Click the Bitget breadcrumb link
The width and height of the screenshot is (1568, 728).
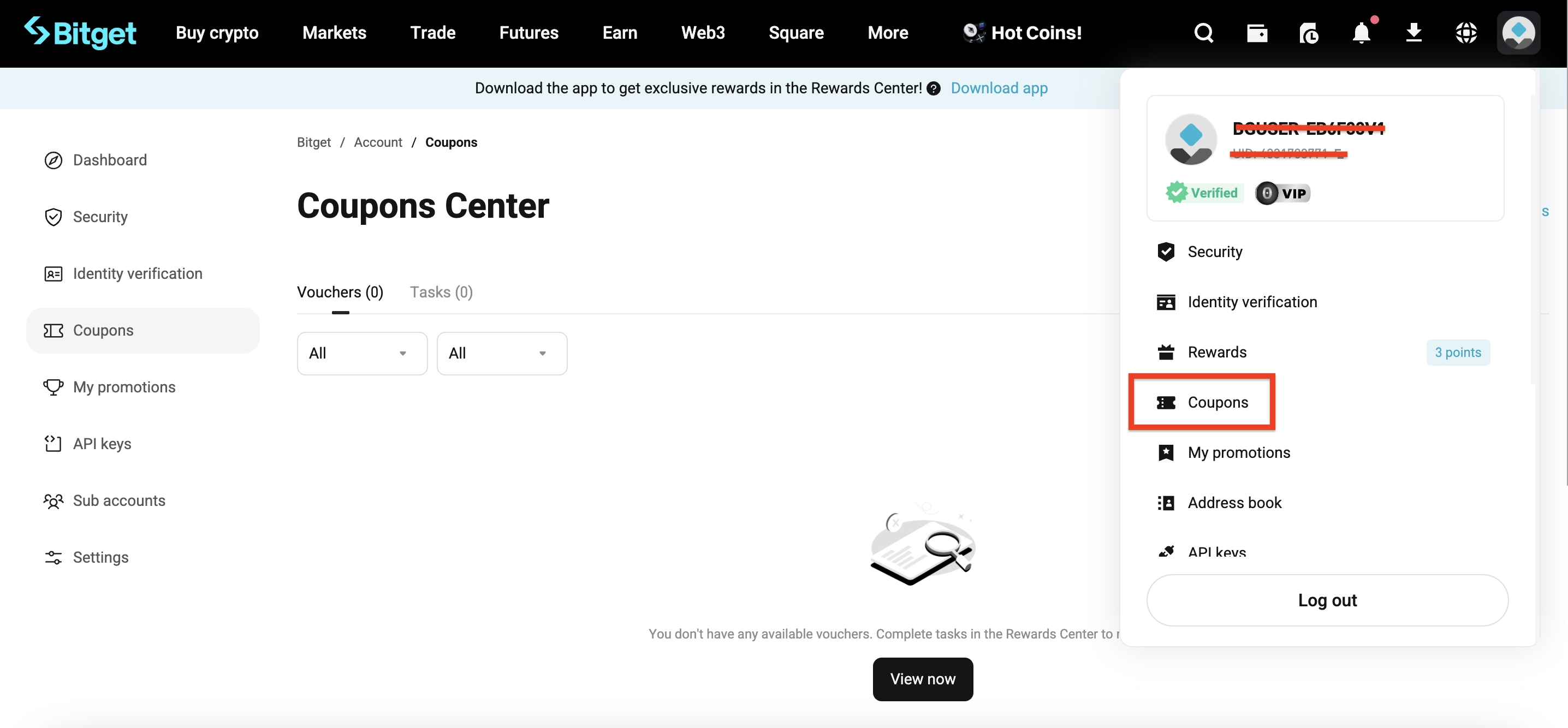[x=313, y=142]
